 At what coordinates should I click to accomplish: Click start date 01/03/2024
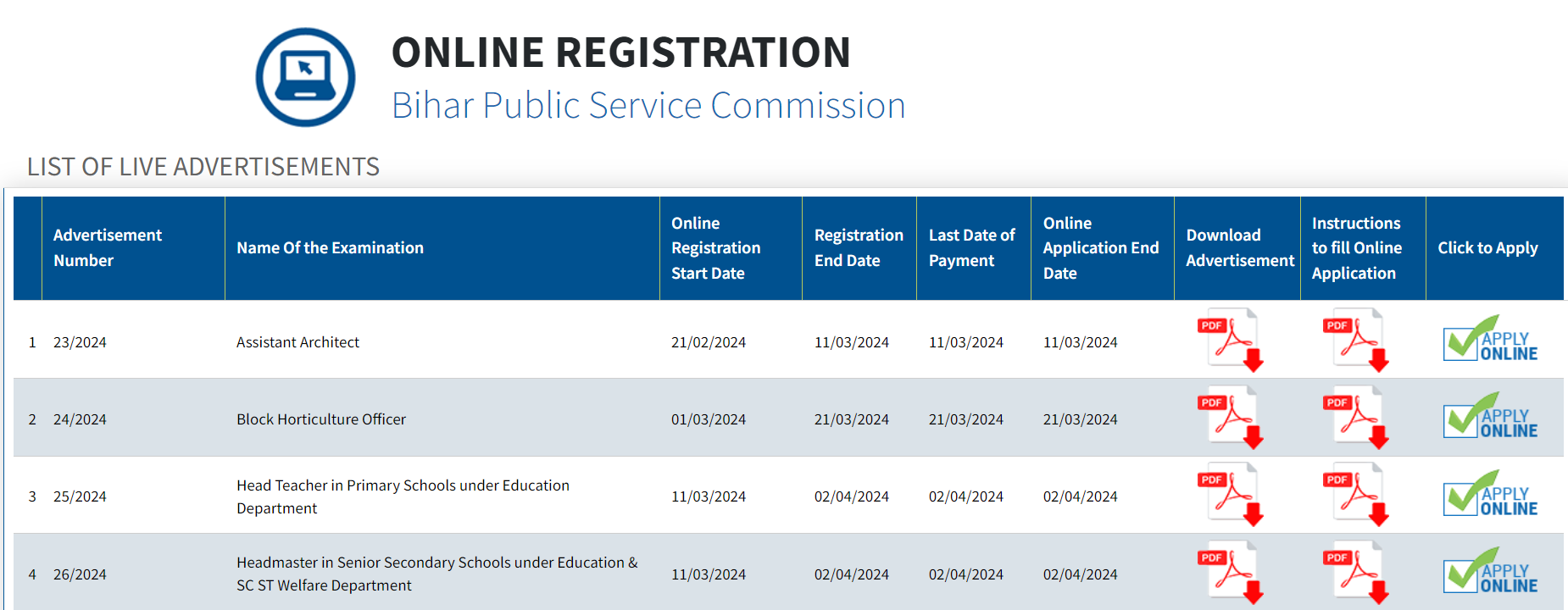(709, 419)
